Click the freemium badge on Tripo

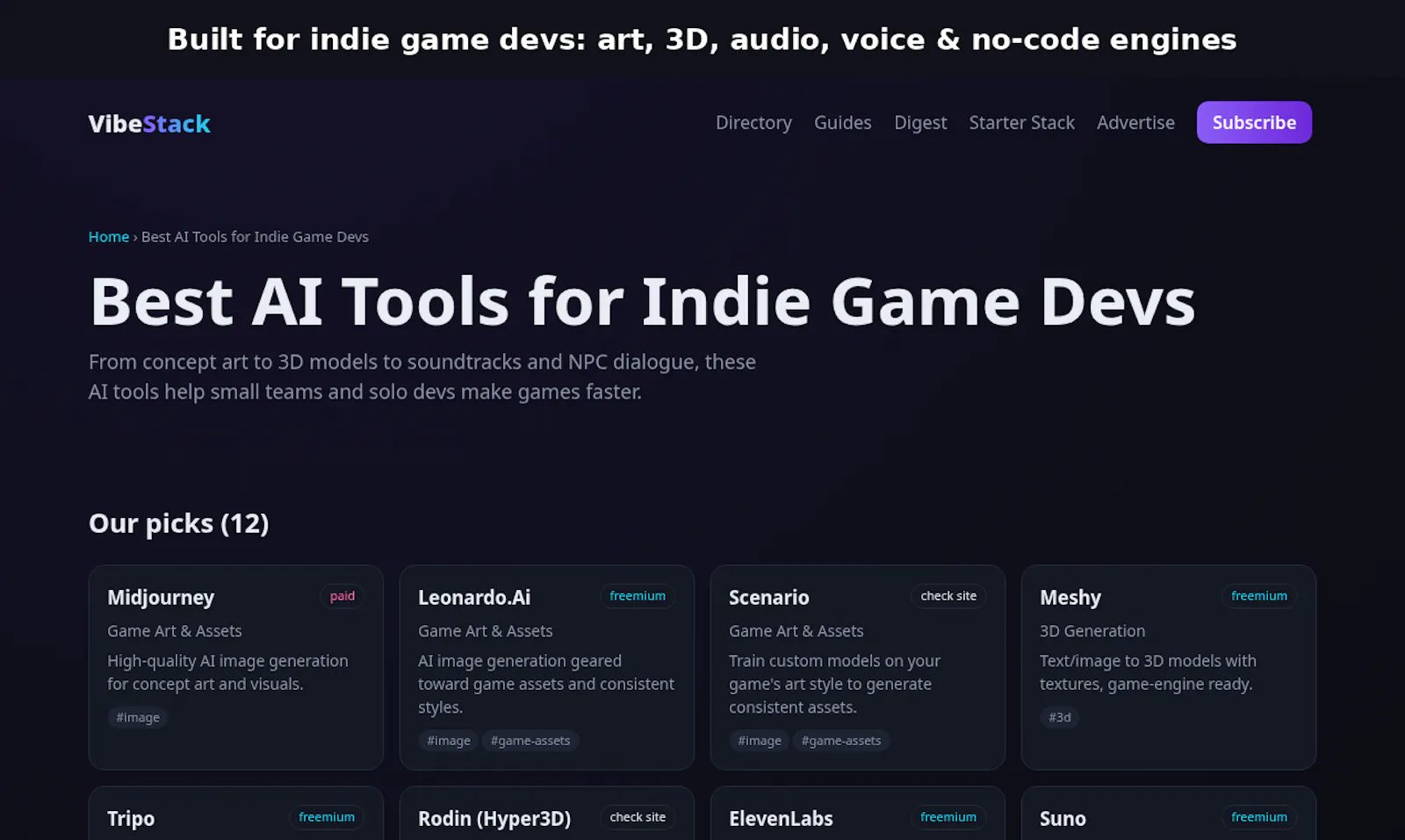click(327, 817)
